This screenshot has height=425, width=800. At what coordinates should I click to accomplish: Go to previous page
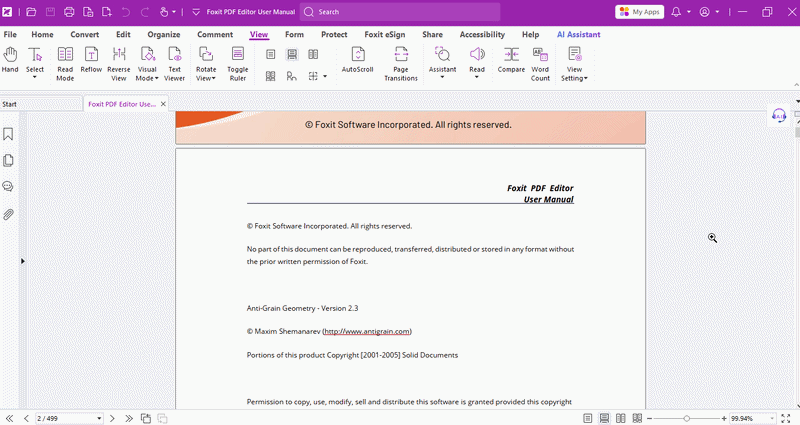26,418
